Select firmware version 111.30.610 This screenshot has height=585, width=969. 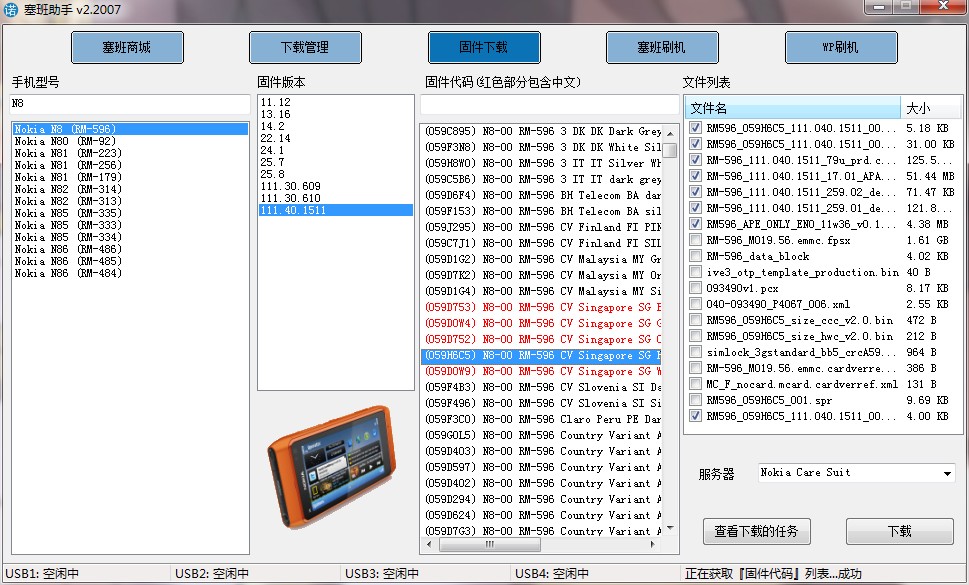click(336, 198)
